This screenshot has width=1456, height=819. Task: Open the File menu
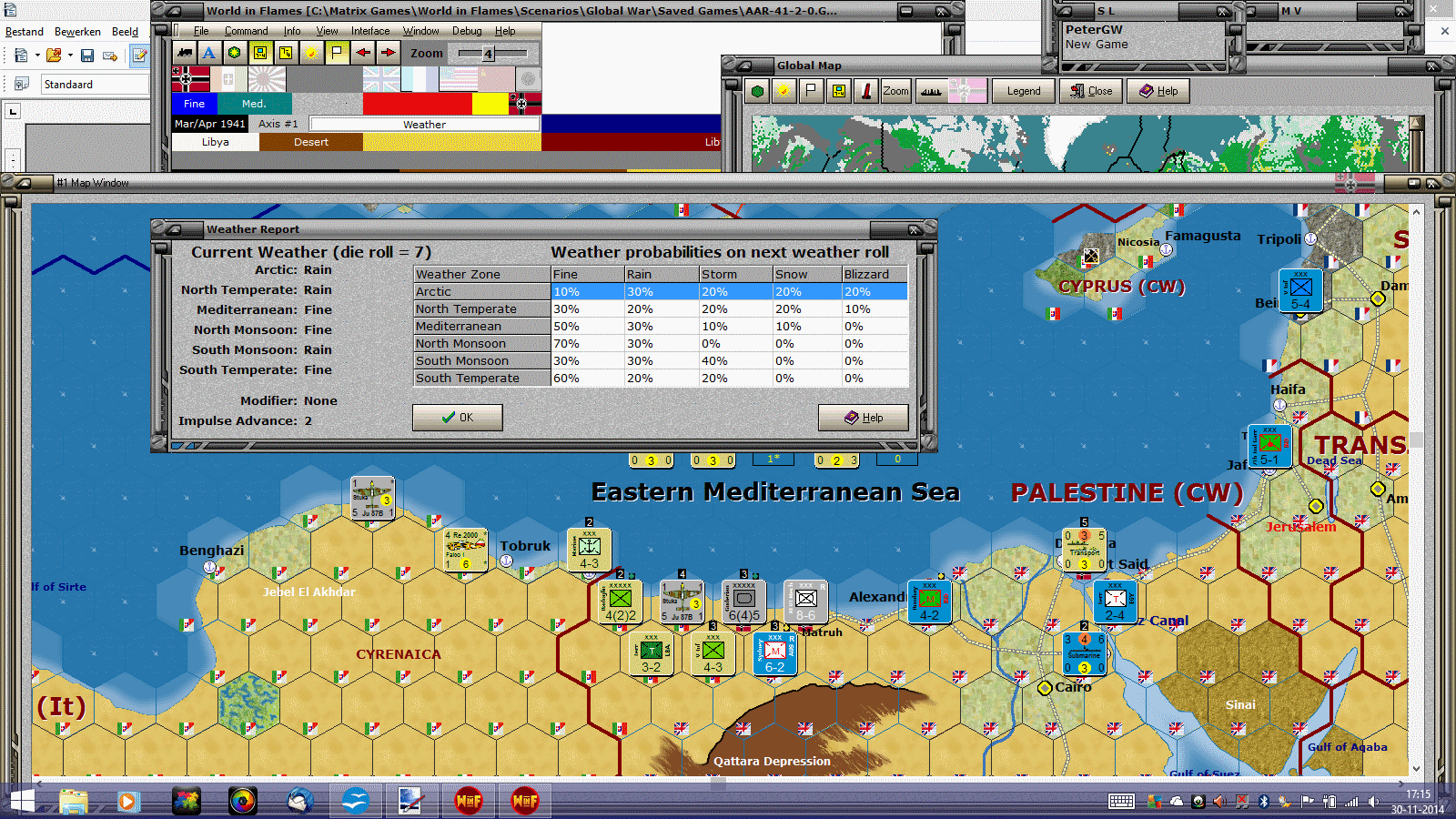pyautogui.click(x=201, y=31)
